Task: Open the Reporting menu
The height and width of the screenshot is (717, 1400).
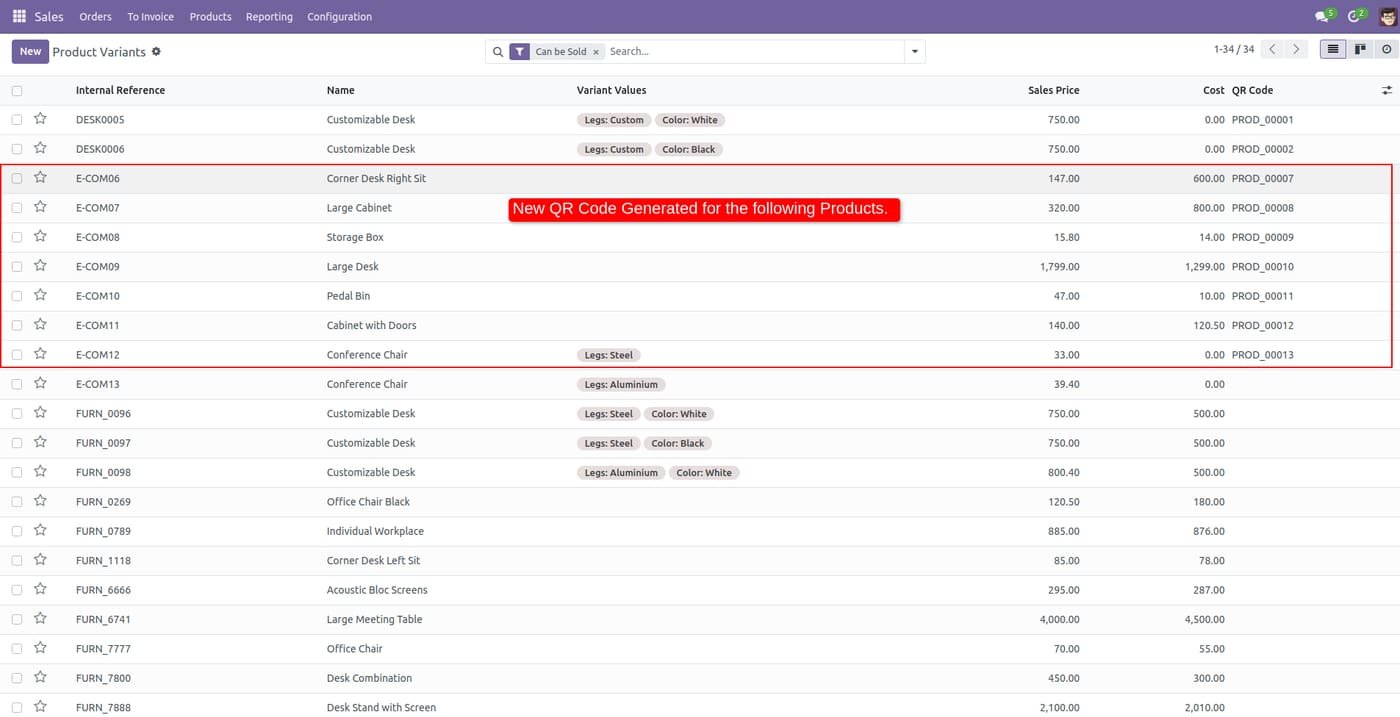Action: click(x=269, y=16)
